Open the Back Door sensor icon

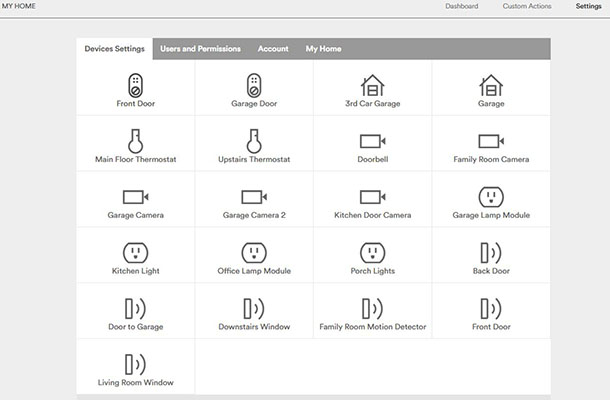click(491, 253)
